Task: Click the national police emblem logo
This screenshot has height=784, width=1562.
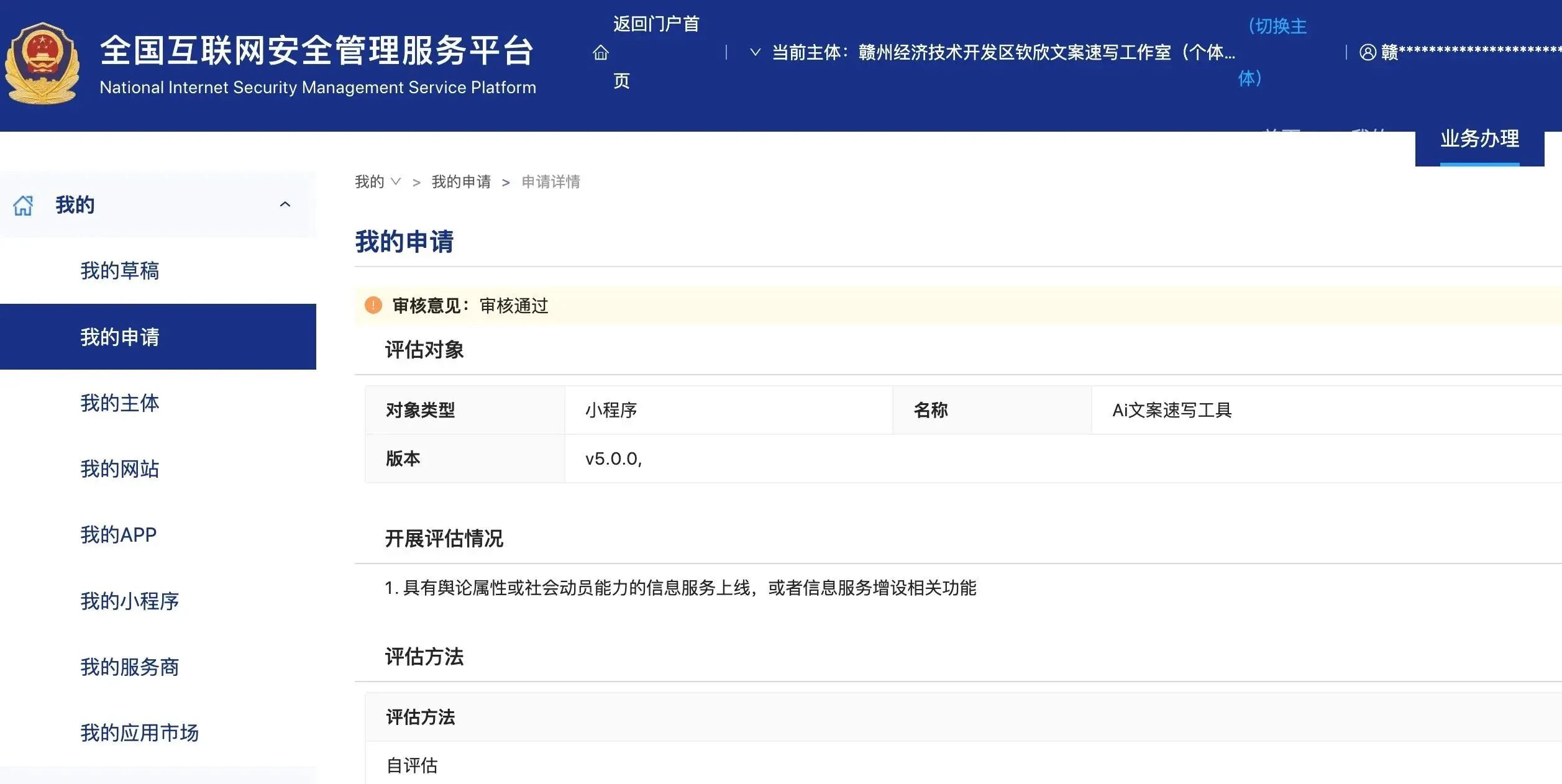Action: point(42,64)
